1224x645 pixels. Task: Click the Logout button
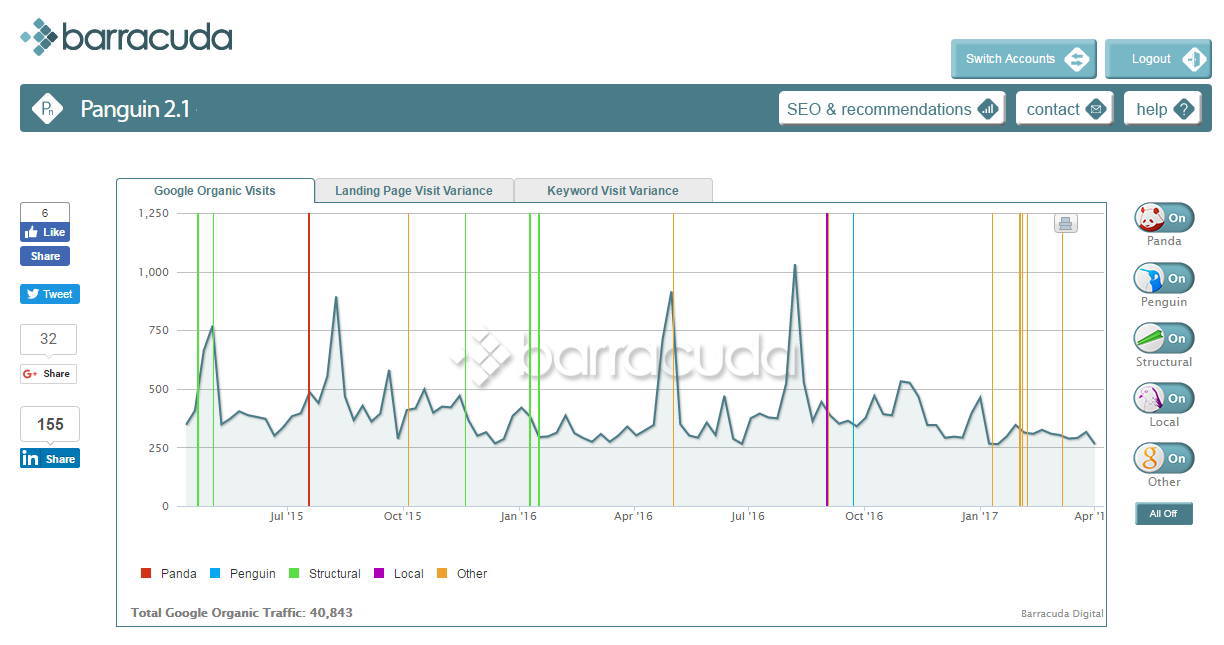pos(1158,59)
